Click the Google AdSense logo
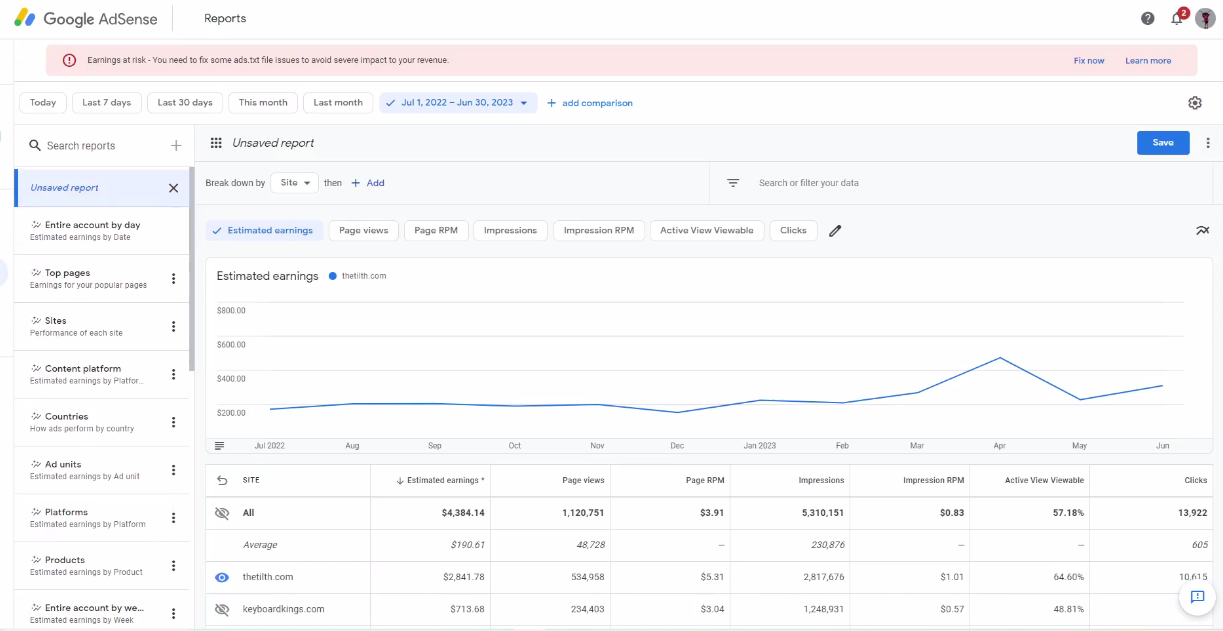1223x631 pixels. tap(84, 18)
